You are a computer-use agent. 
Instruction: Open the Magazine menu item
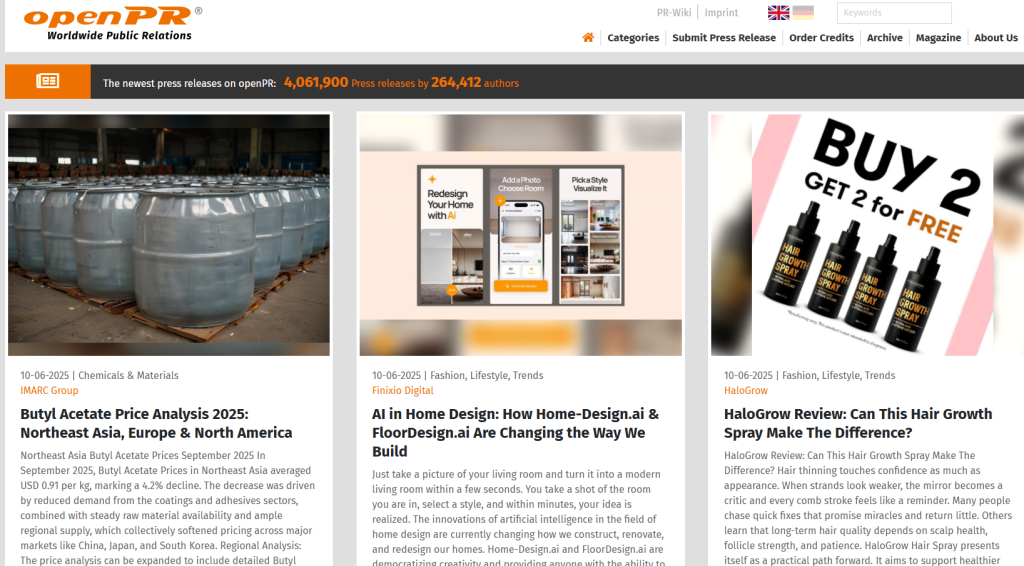[938, 38]
